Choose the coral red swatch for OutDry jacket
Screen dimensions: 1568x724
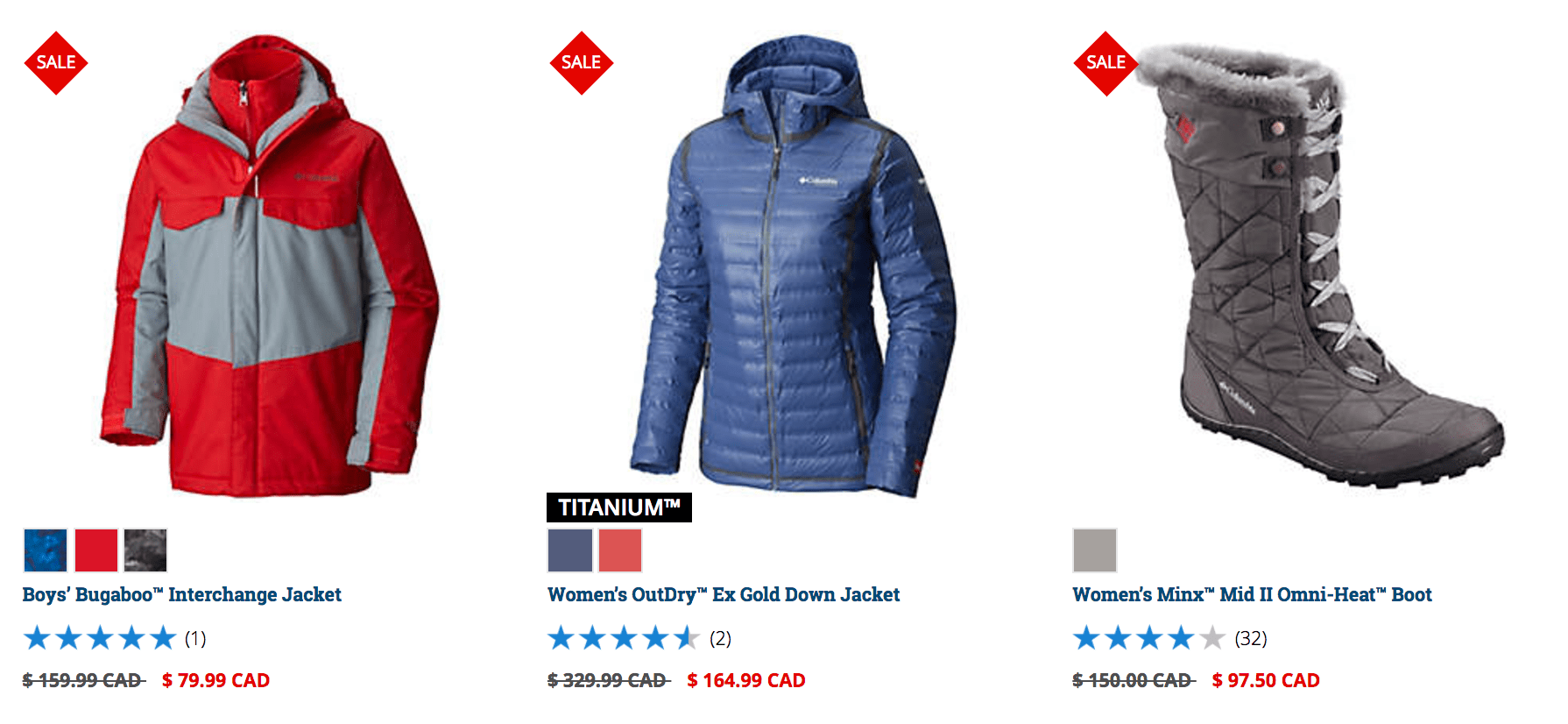tap(620, 550)
